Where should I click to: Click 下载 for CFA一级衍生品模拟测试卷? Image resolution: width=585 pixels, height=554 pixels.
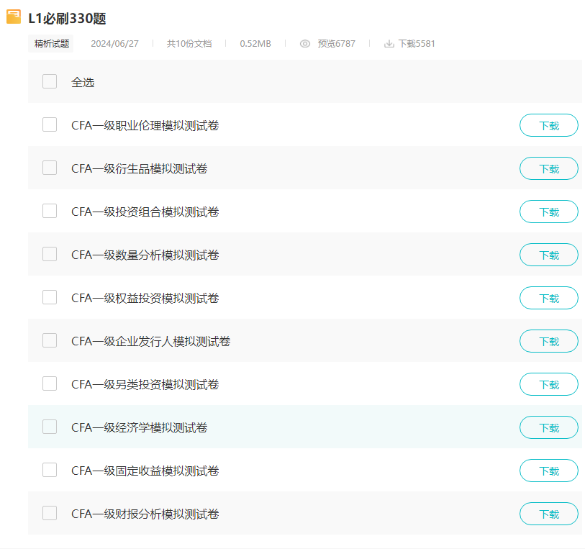click(x=549, y=169)
